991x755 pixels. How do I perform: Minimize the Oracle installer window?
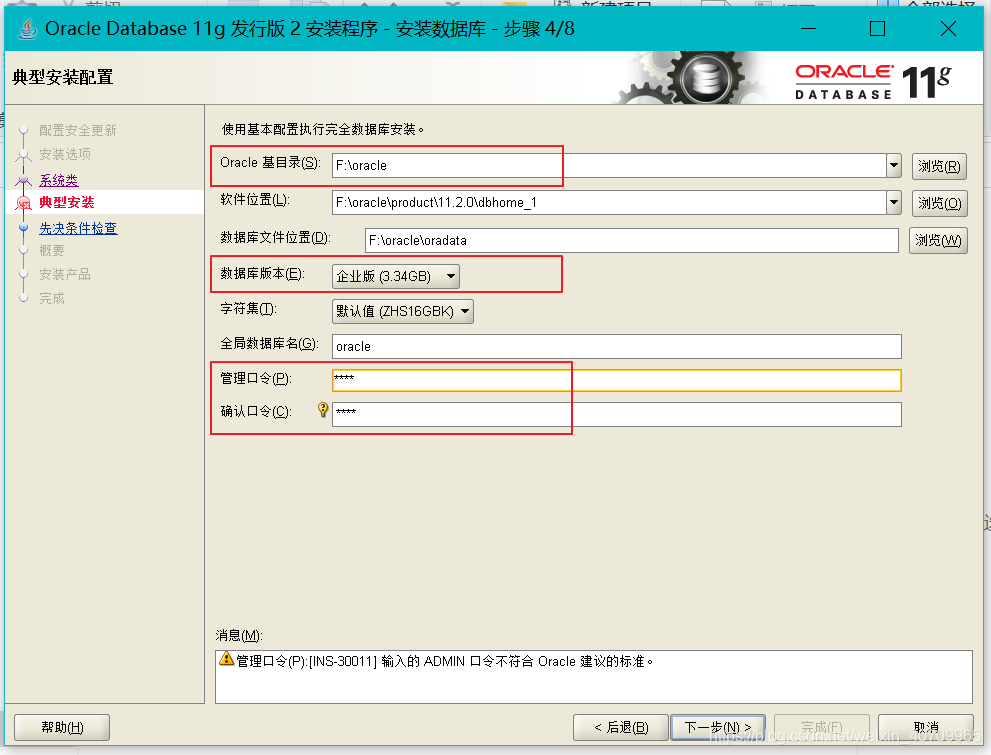(x=808, y=28)
